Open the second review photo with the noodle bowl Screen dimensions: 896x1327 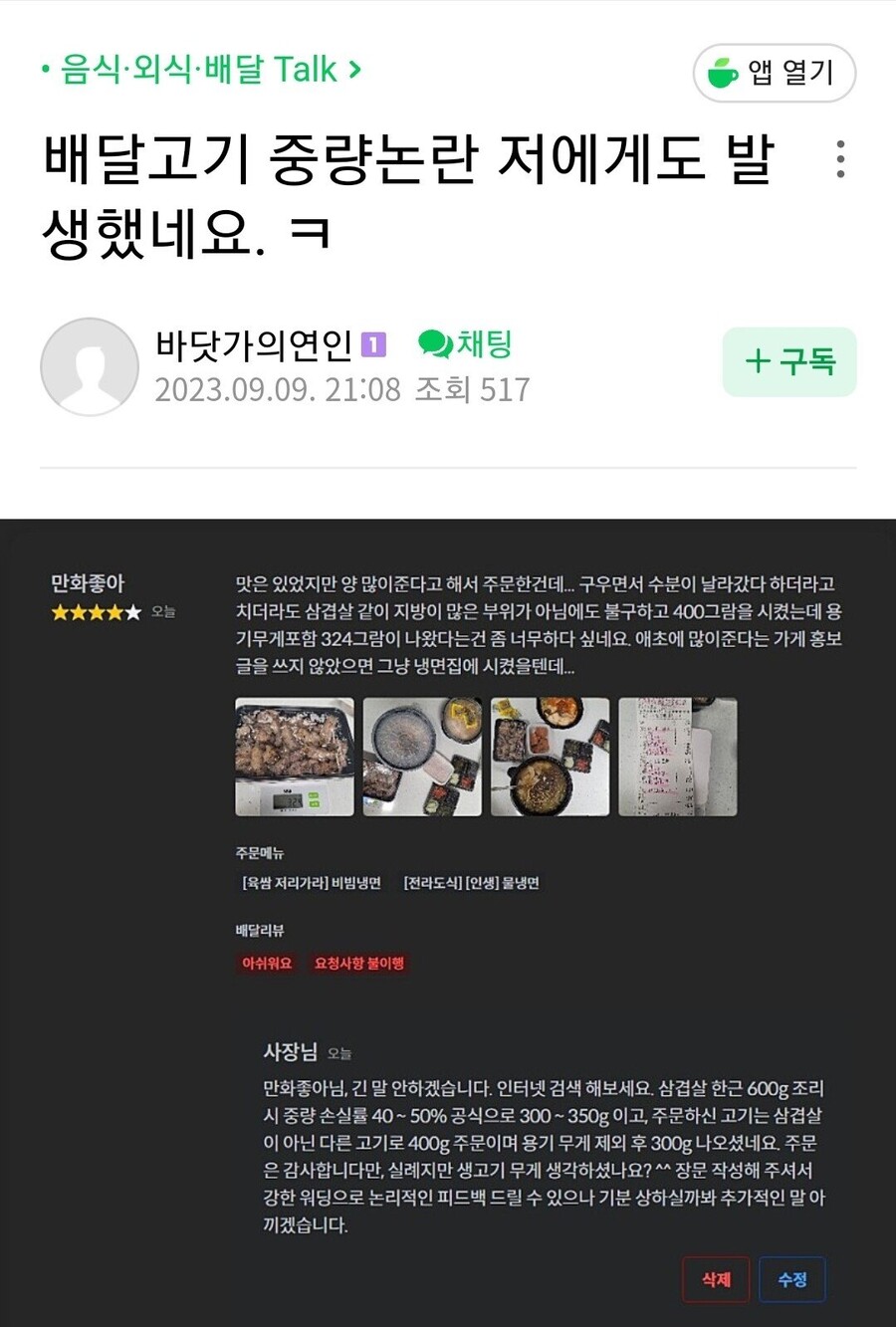coord(422,757)
